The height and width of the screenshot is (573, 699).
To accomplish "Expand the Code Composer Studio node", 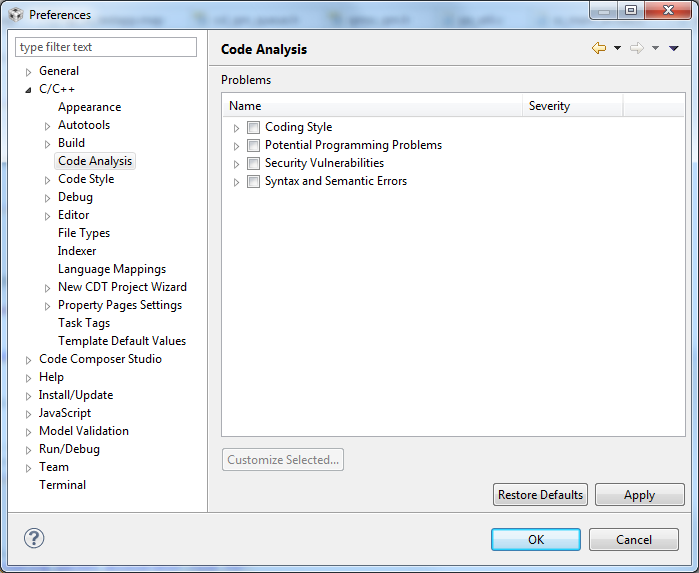I will [x=29, y=360].
